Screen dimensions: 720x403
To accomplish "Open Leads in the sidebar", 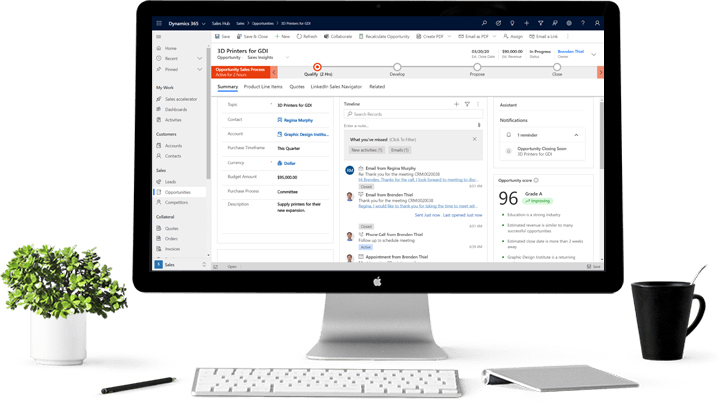I will tap(170, 182).
